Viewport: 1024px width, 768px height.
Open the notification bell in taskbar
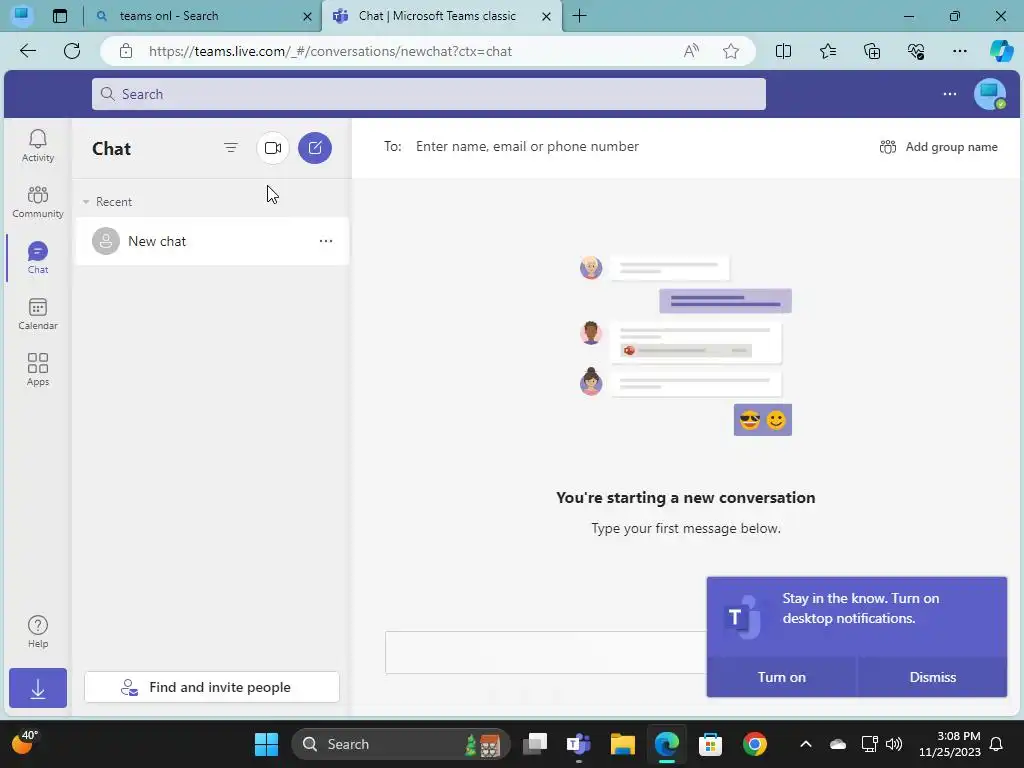997,744
